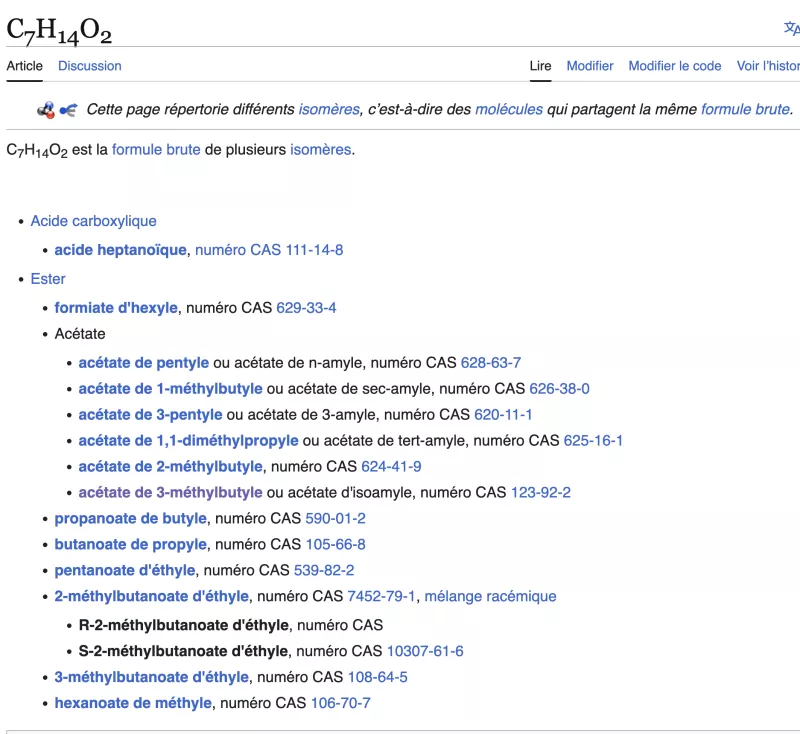Click the language translation icon at top right
Viewport: 800px width, 734px height.
(x=790, y=29)
